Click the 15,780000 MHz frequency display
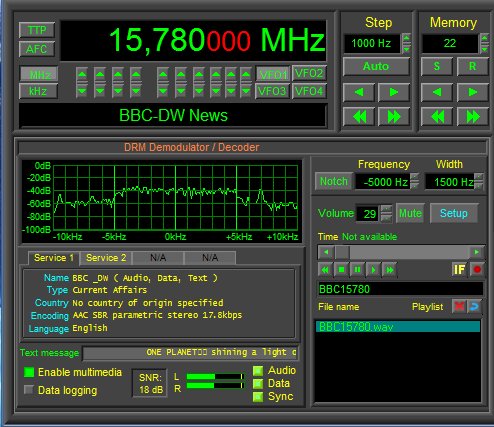 pos(193,41)
